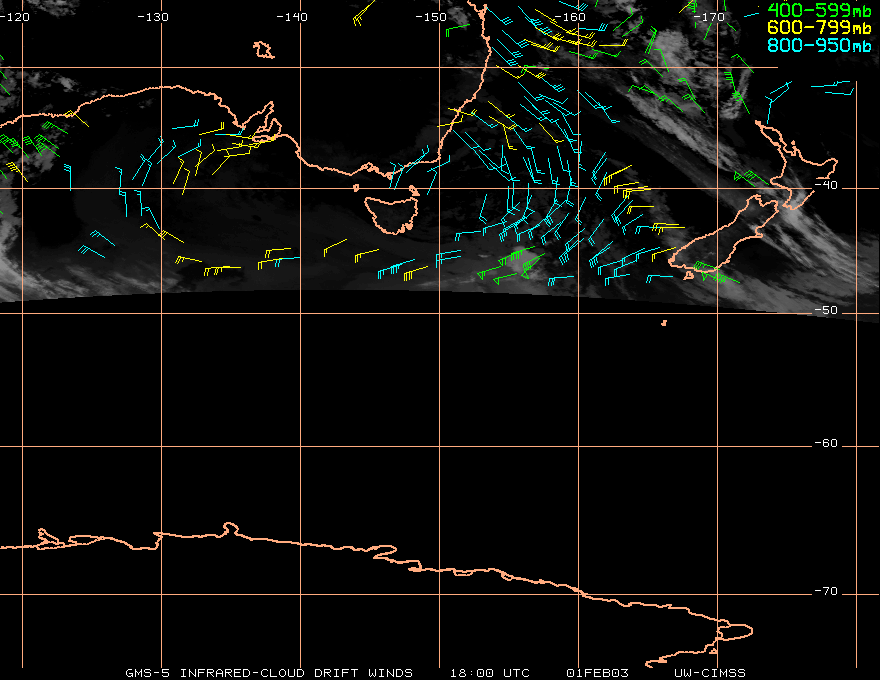Click the -140 longitude label
This screenshot has width=880, height=680.
point(292,17)
